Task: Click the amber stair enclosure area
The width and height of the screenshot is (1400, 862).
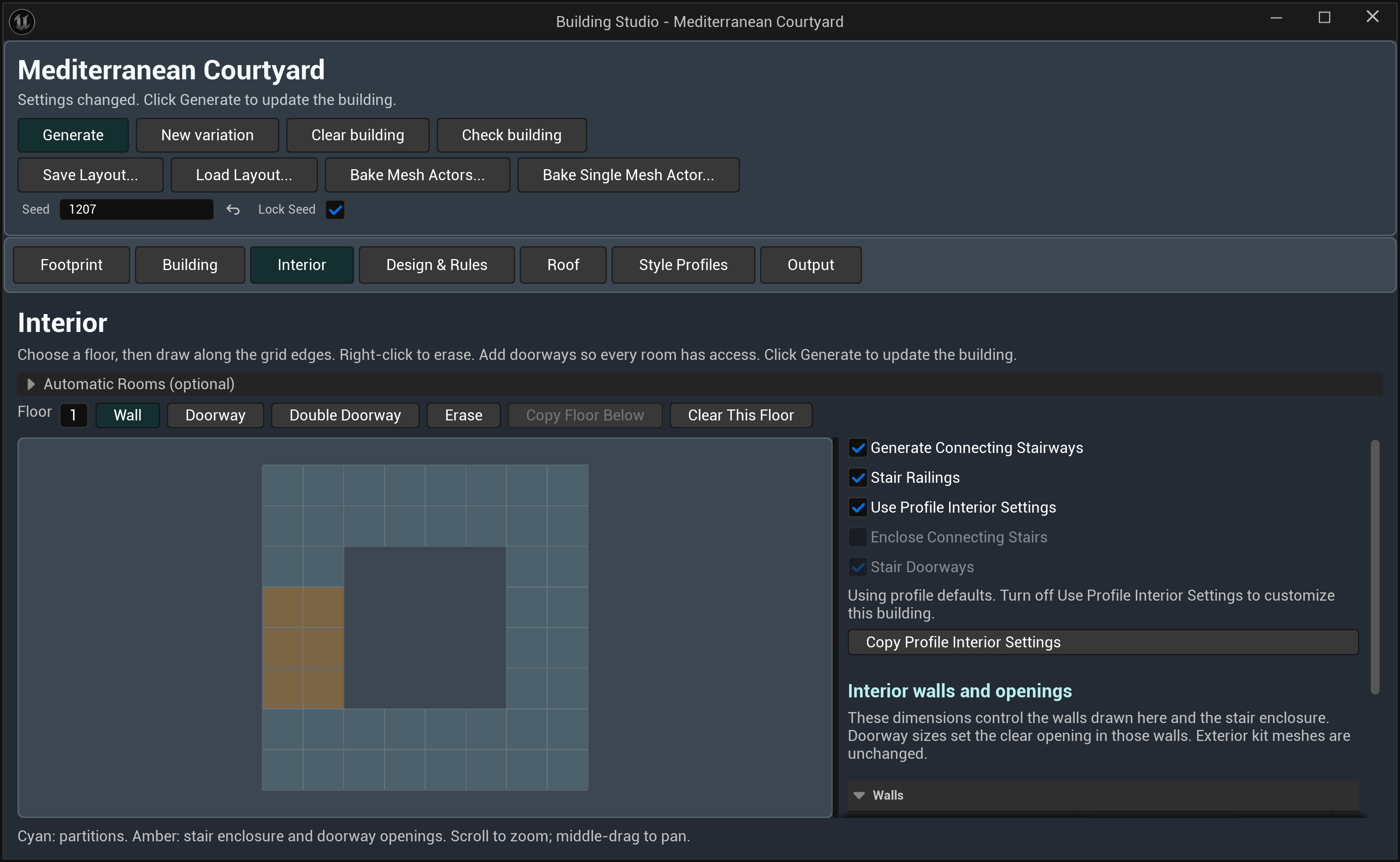Action: 303,647
